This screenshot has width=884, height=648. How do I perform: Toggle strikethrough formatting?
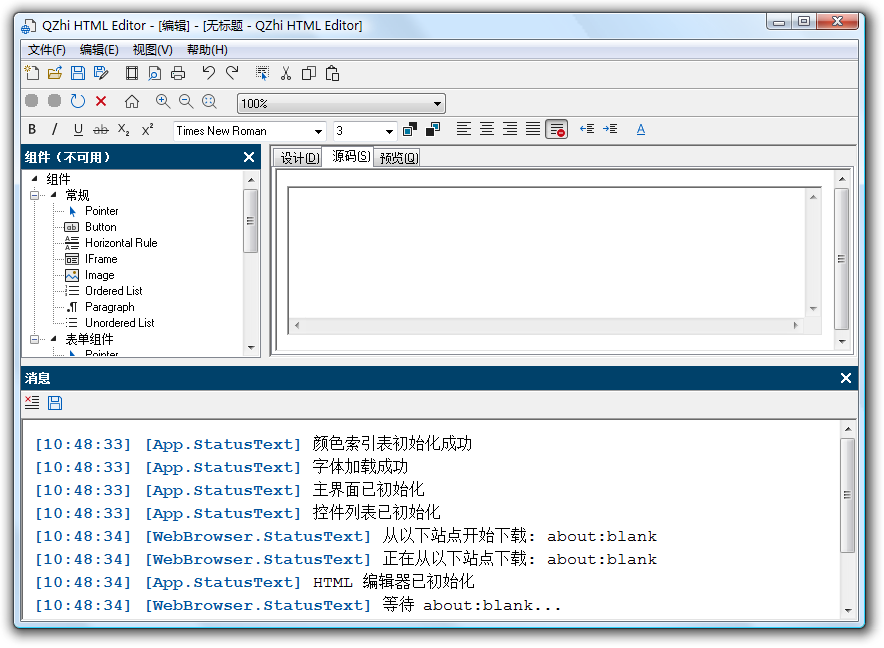[x=101, y=130]
